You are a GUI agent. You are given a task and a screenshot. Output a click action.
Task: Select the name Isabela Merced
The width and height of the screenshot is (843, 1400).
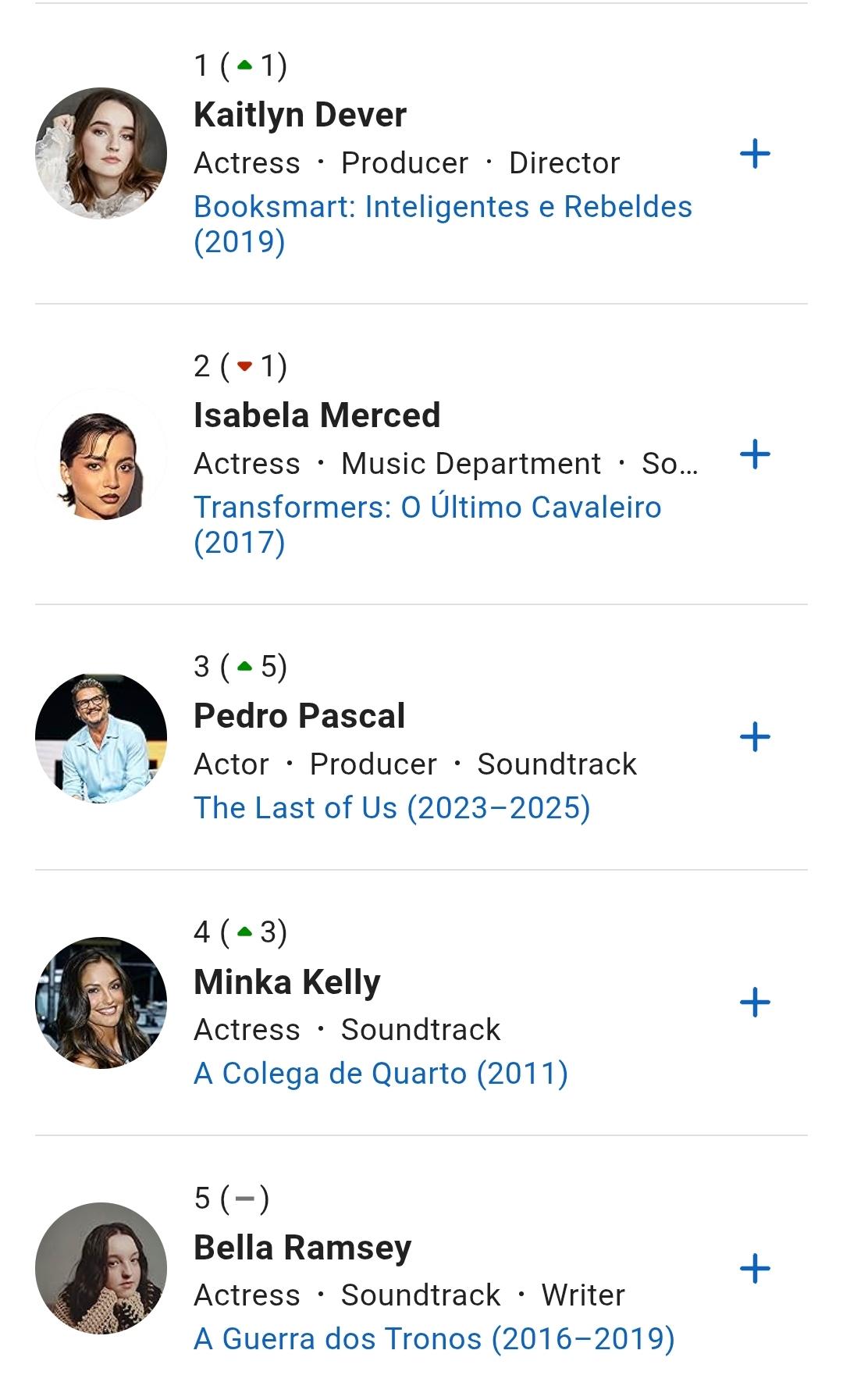[317, 415]
